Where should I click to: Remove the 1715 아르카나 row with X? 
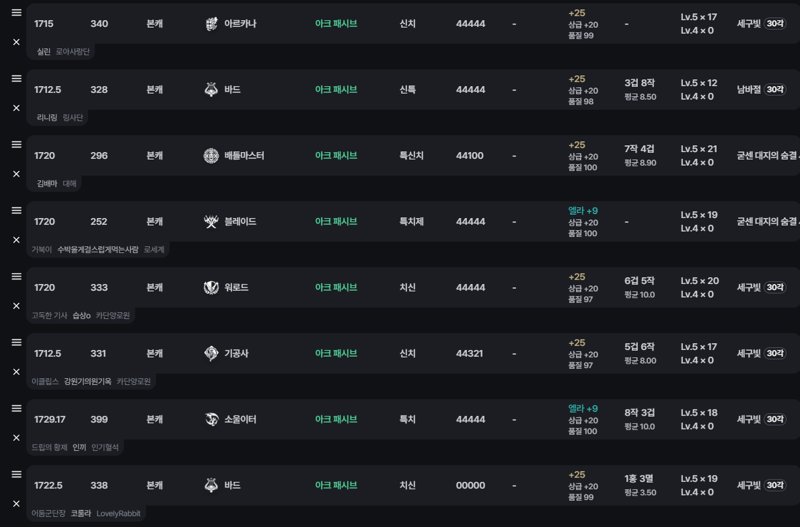[x=16, y=42]
